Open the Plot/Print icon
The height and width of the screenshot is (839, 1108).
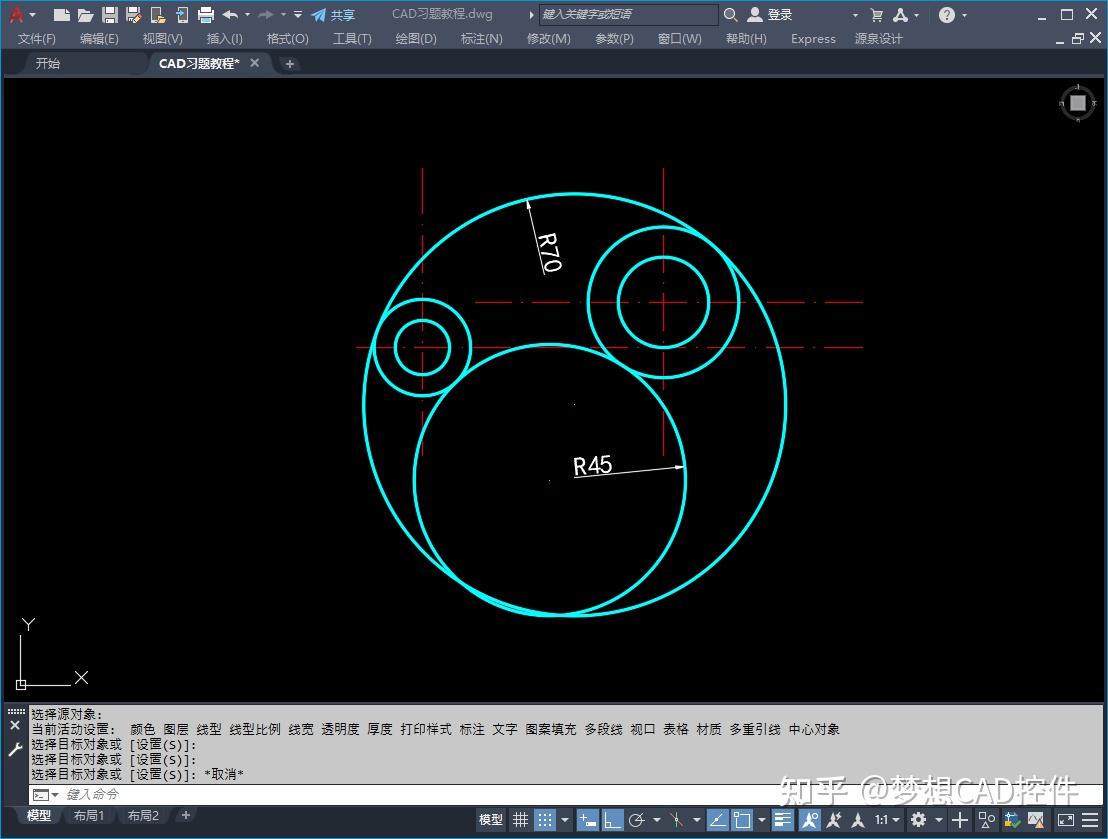[206, 15]
